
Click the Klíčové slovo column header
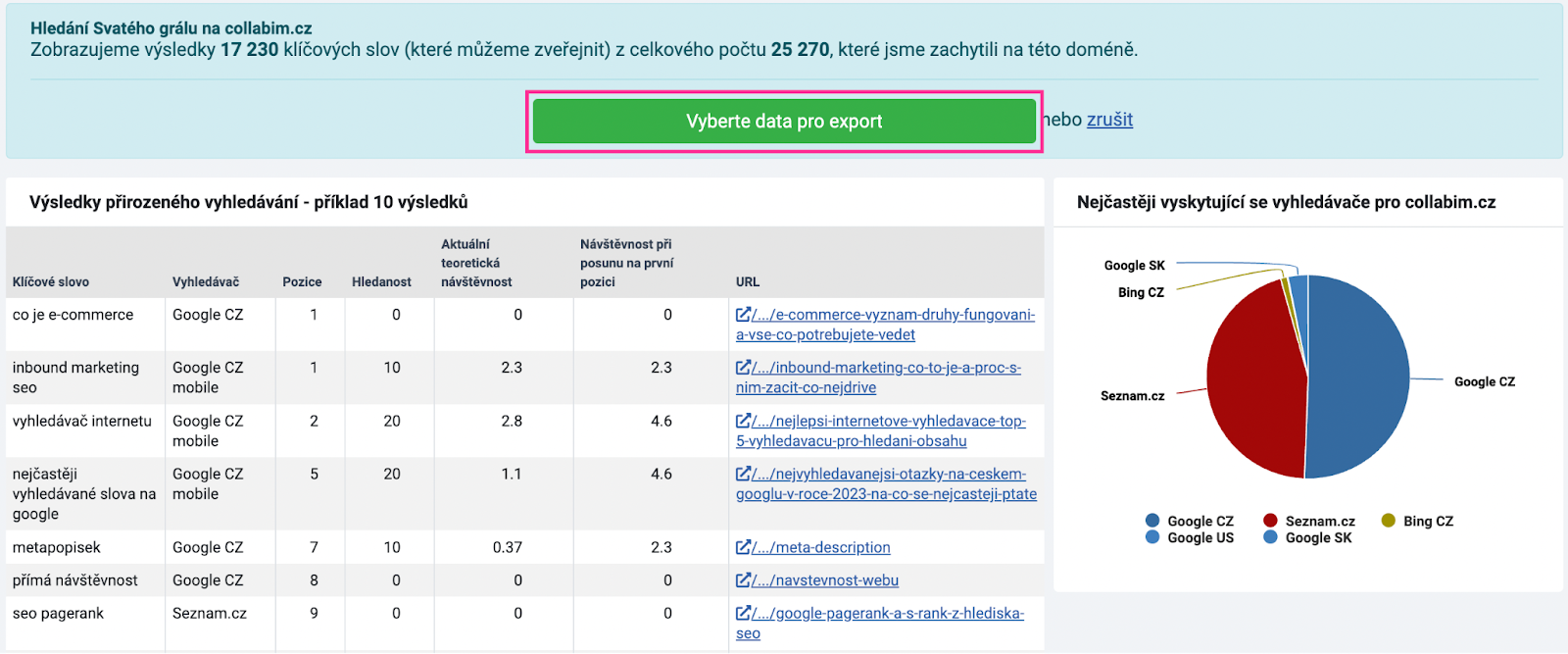51,281
